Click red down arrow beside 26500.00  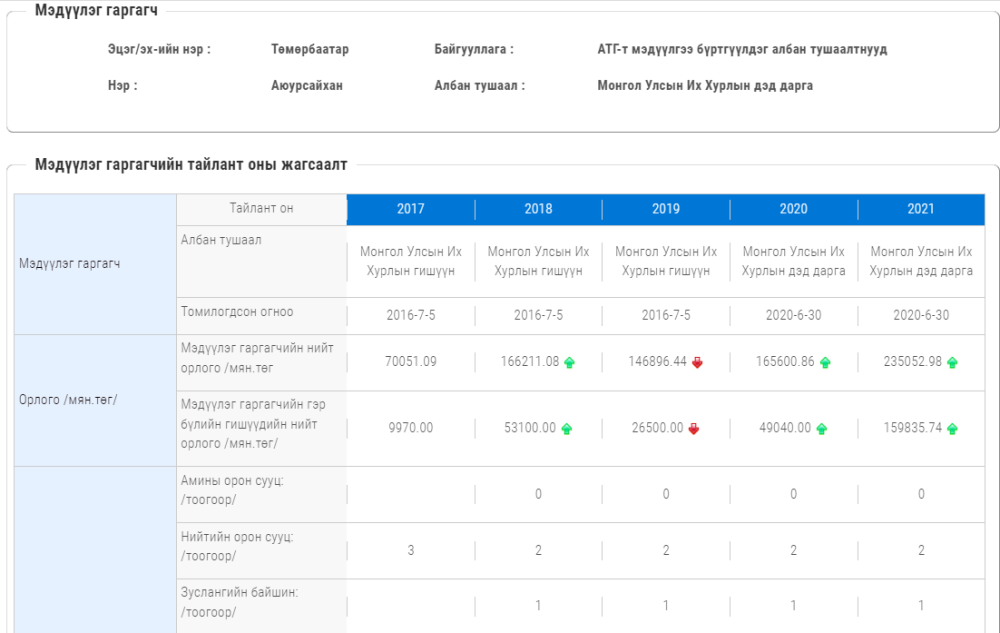pyautogui.click(x=694, y=429)
